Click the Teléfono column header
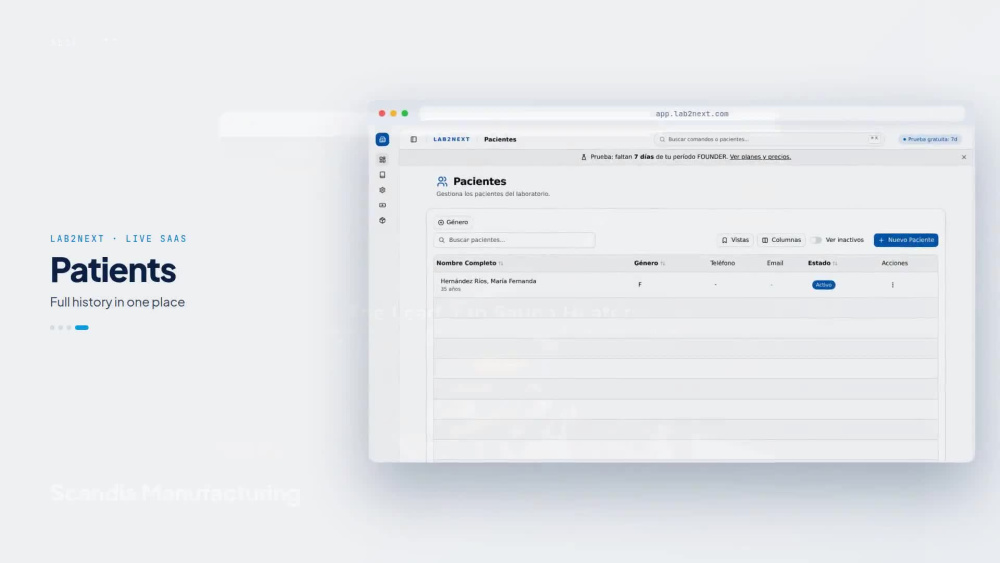Viewport: 1000px width, 563px height. coord(723,263)
